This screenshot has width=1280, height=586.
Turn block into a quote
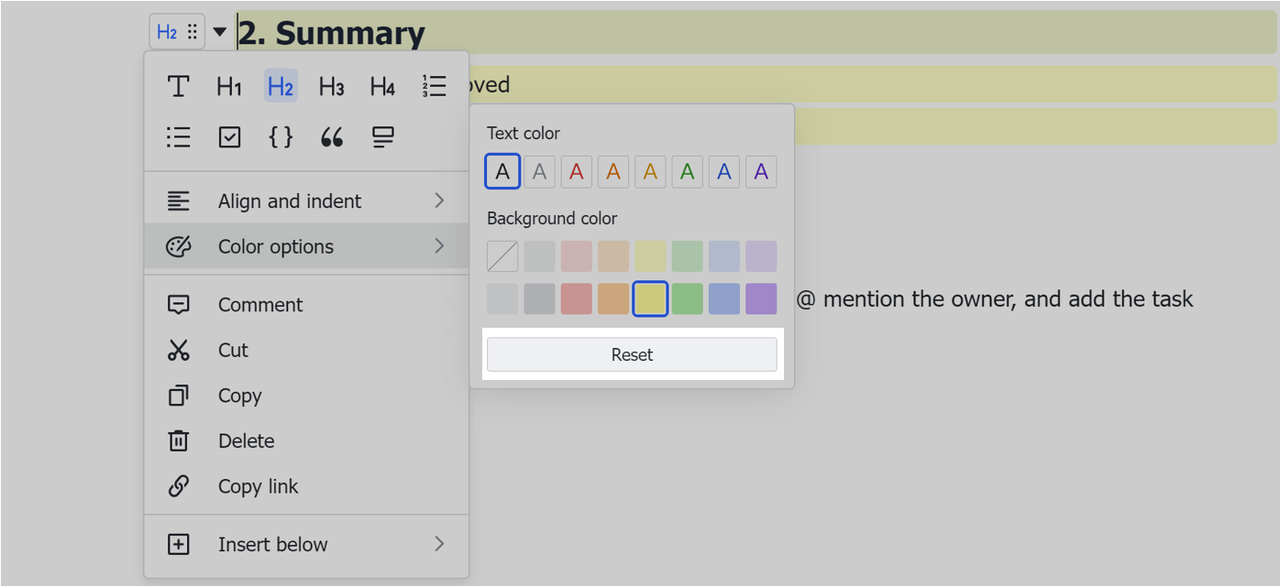(332, 137)
